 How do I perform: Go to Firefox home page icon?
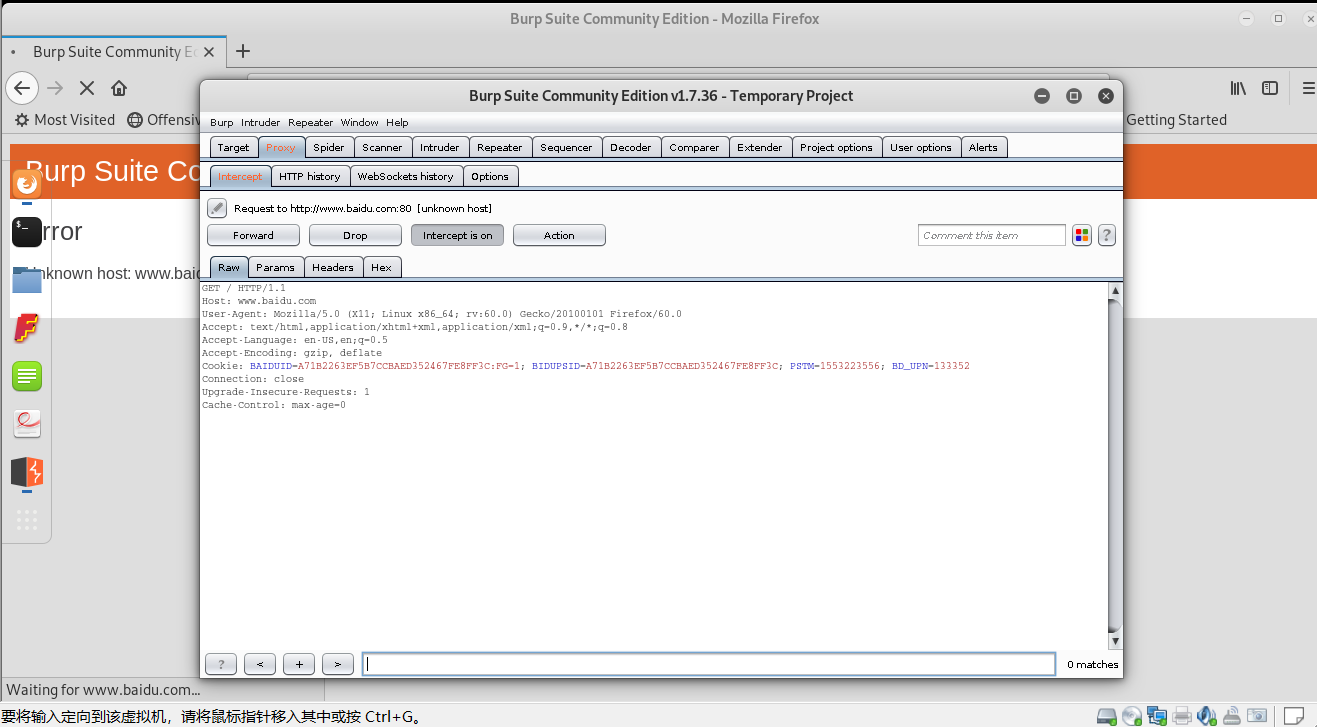pyautogui.click(x=119, y=88)
